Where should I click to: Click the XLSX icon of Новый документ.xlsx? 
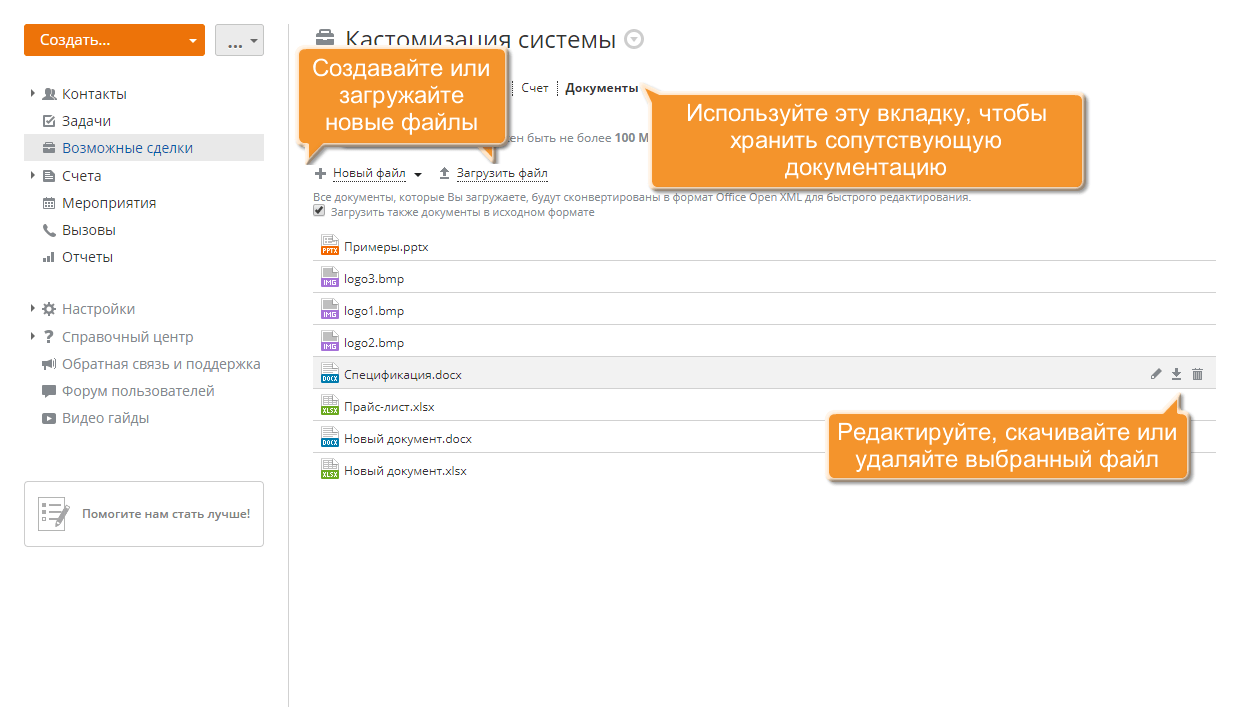(330, 469)
